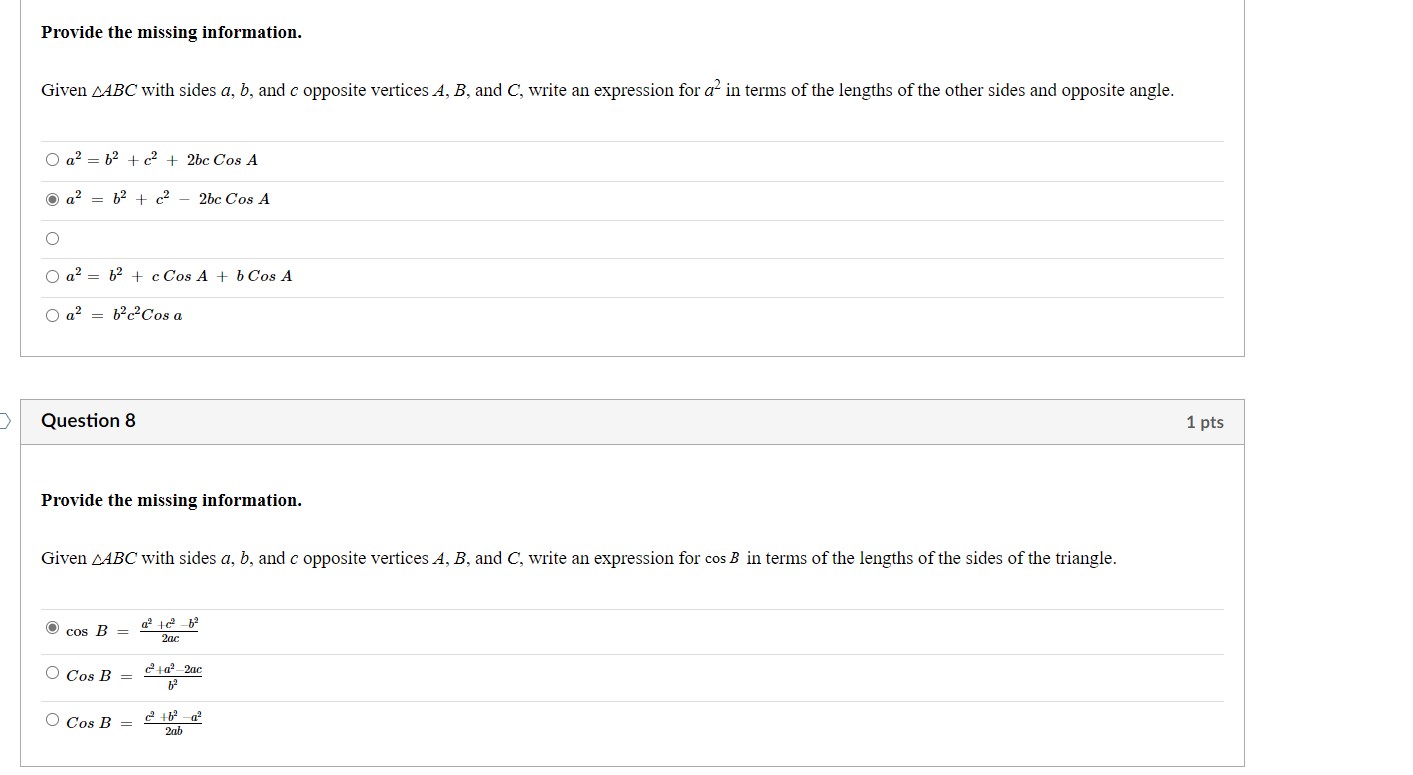This screenshot has height=775, width=1413.
Task: Click the Provide the missing information heading
Action: (x=169, y=32)
